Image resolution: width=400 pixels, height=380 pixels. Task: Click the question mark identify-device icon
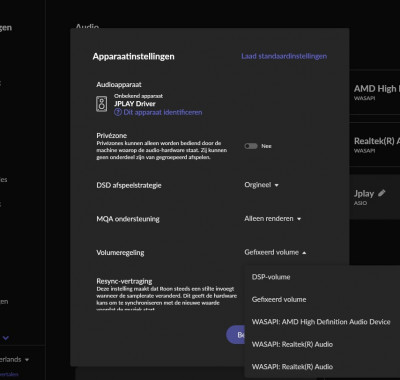point(118,112)
